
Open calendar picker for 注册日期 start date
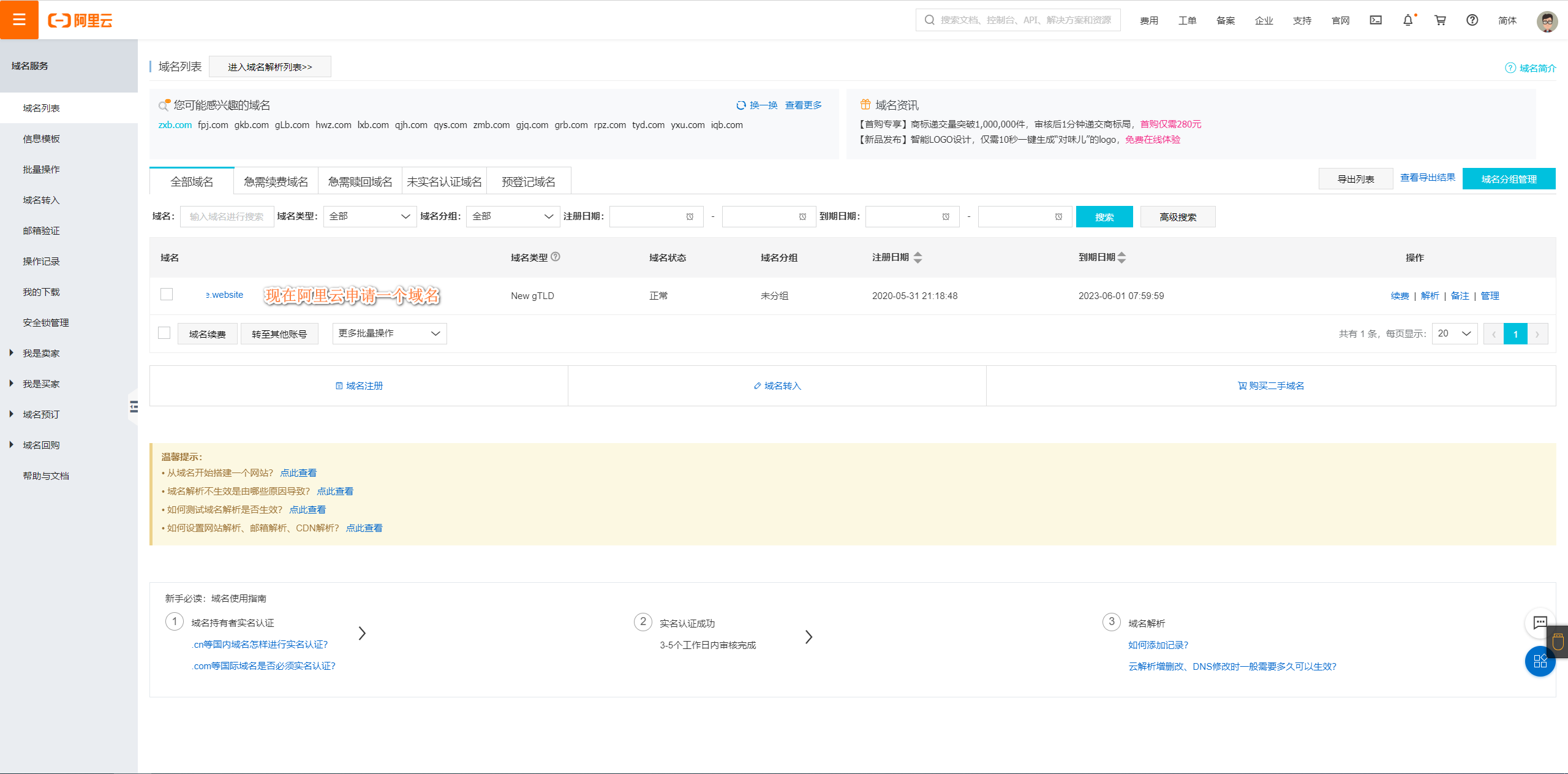pos(688,216)
